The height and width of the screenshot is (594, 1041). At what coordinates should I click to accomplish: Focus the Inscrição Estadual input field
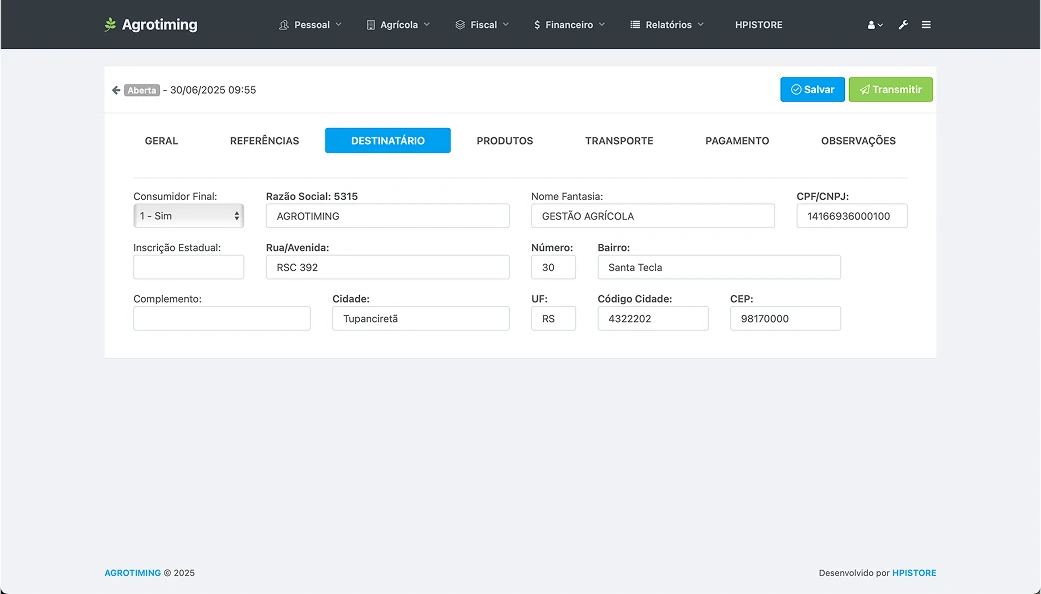188,267
